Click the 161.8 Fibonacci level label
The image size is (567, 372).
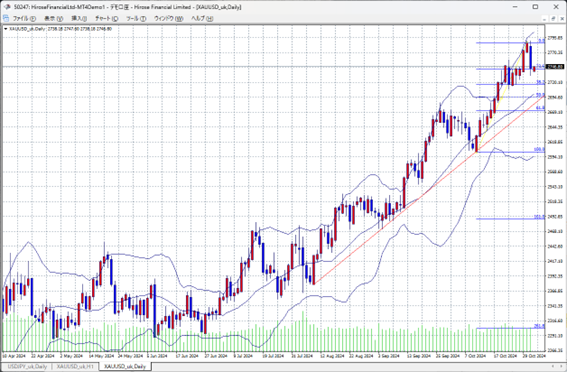pos(539,217)
